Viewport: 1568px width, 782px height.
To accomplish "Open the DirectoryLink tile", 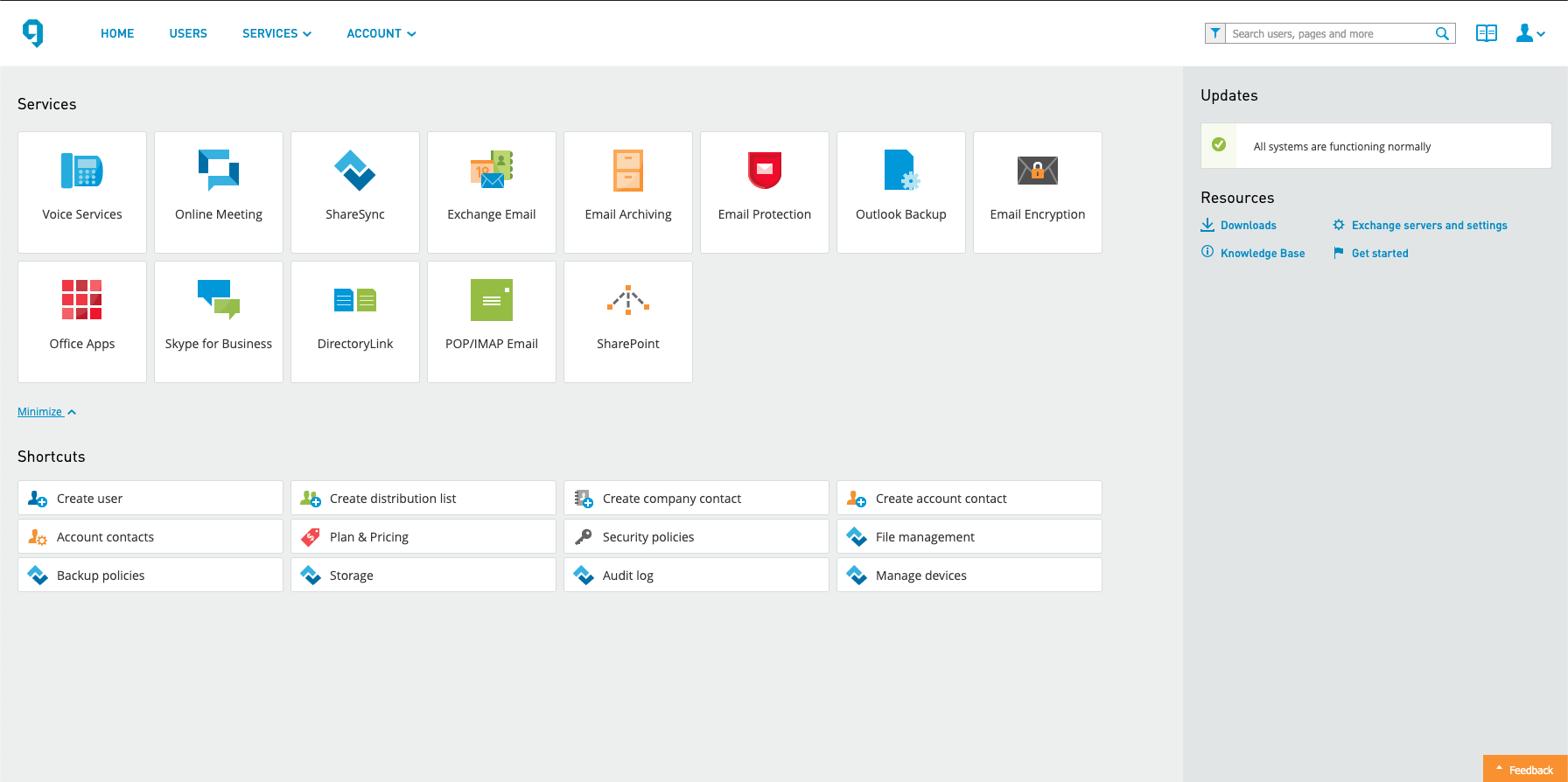I will [x=355, y=322].
